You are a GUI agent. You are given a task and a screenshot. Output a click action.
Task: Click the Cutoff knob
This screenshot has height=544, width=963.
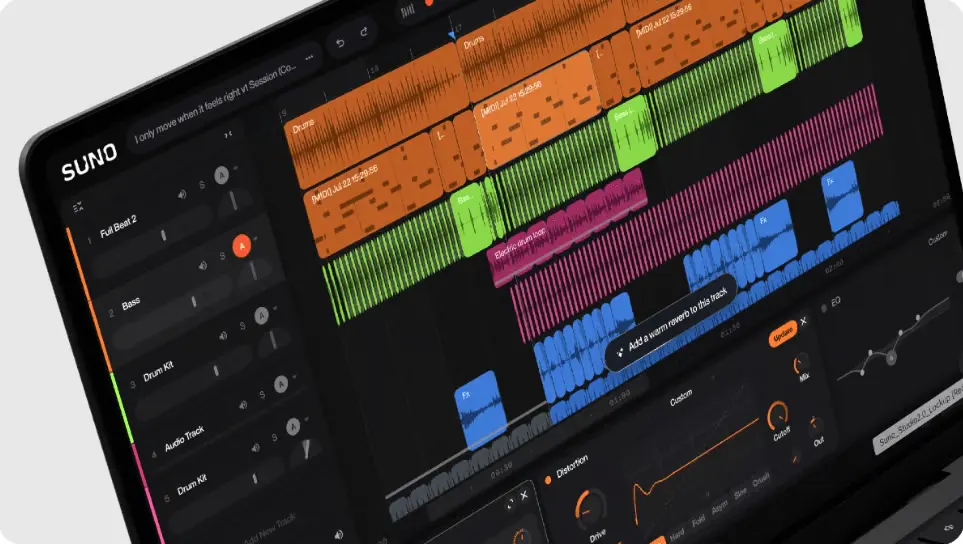click(x=778, y=414)
